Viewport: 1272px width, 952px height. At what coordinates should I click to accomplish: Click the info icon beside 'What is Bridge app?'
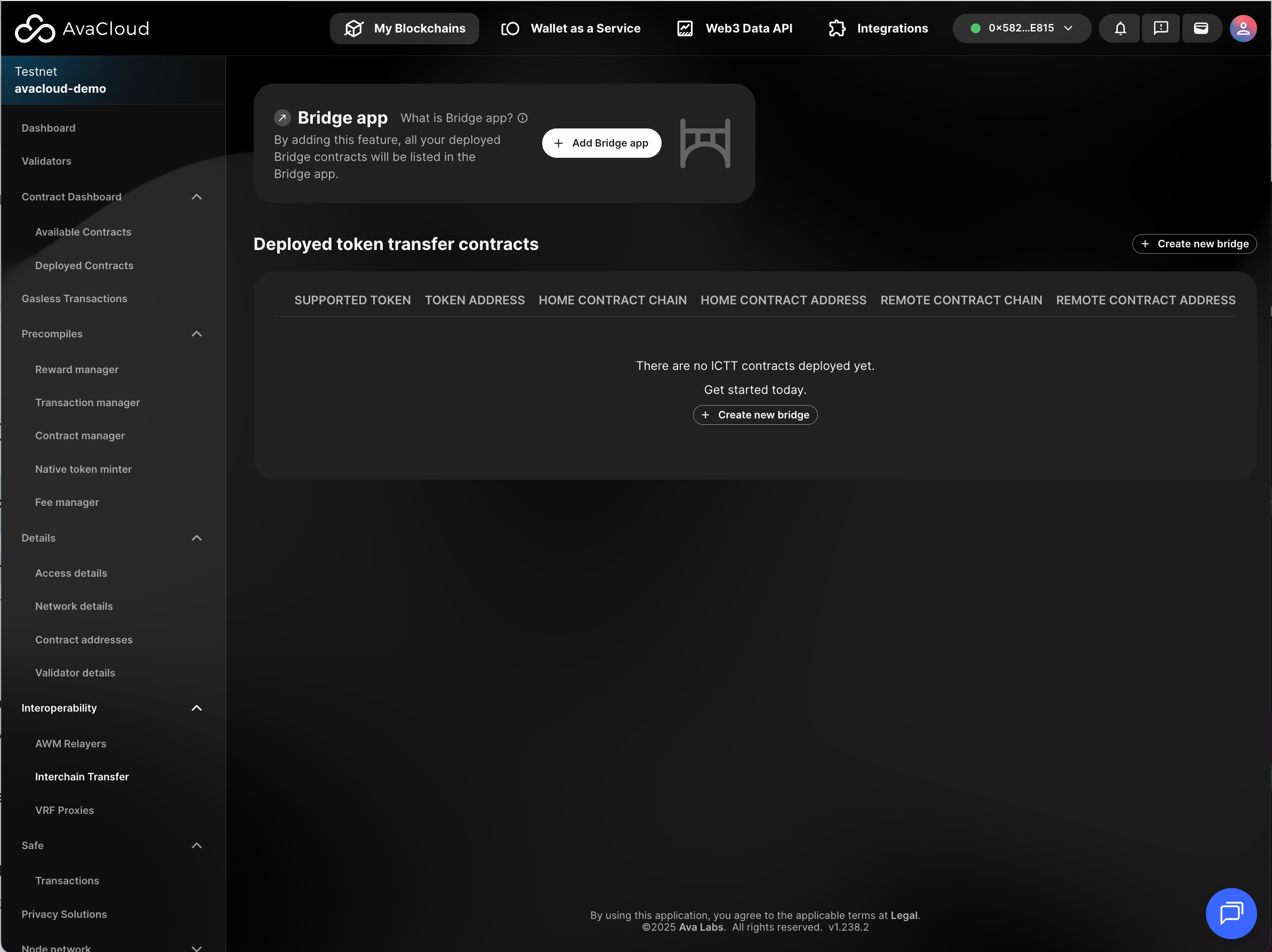[x=522, y=118]
